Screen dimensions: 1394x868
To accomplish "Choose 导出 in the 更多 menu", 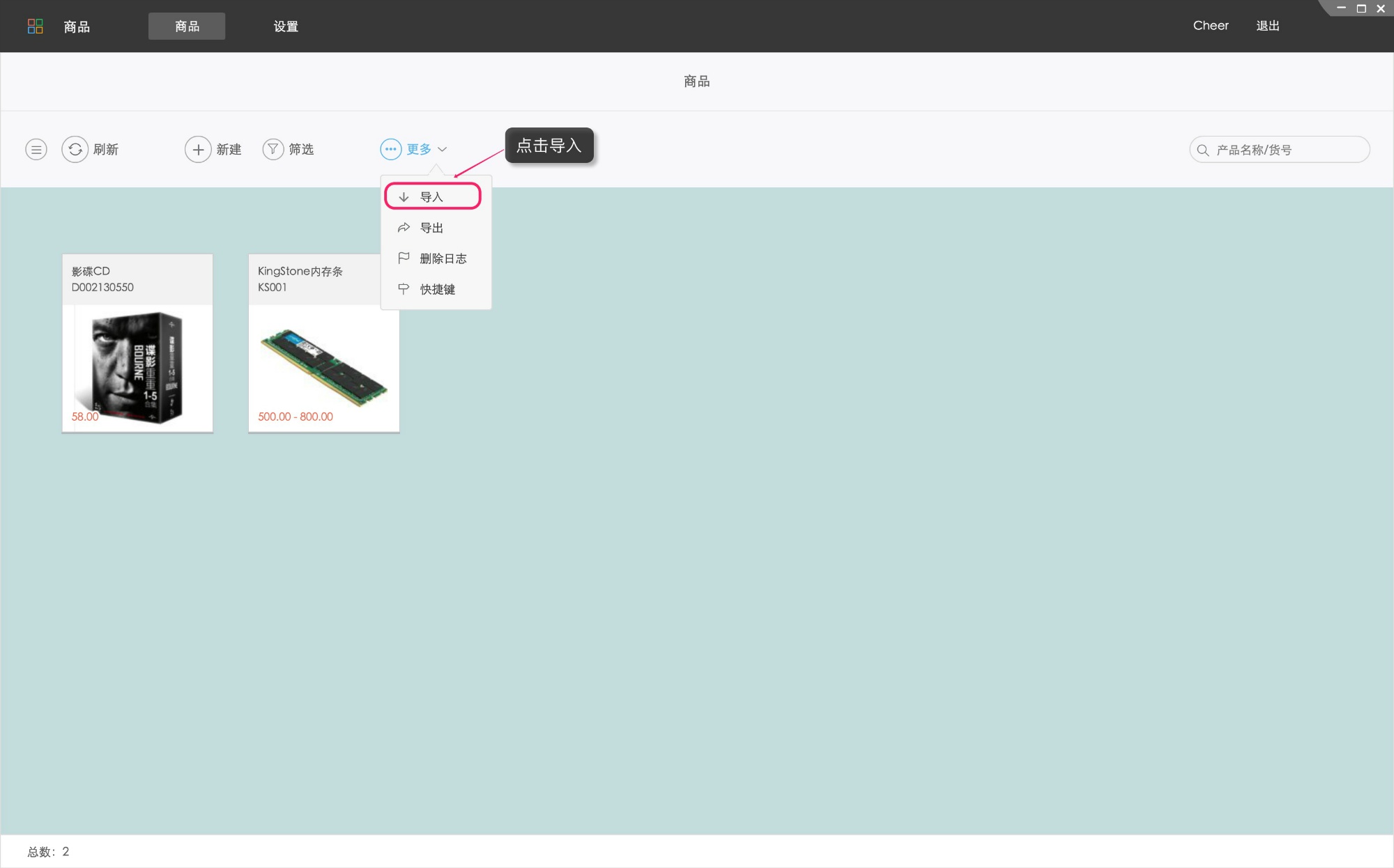I will (x=431, y=228).
